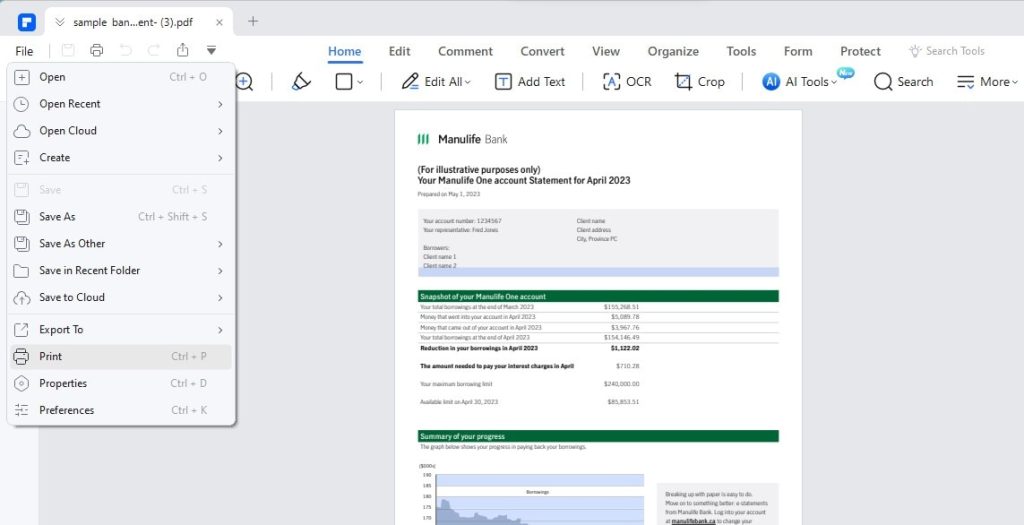The height and width of the screenshot is (525, 1024).
Task: Click the Add Text tool
Action: [x=530, y=82]
